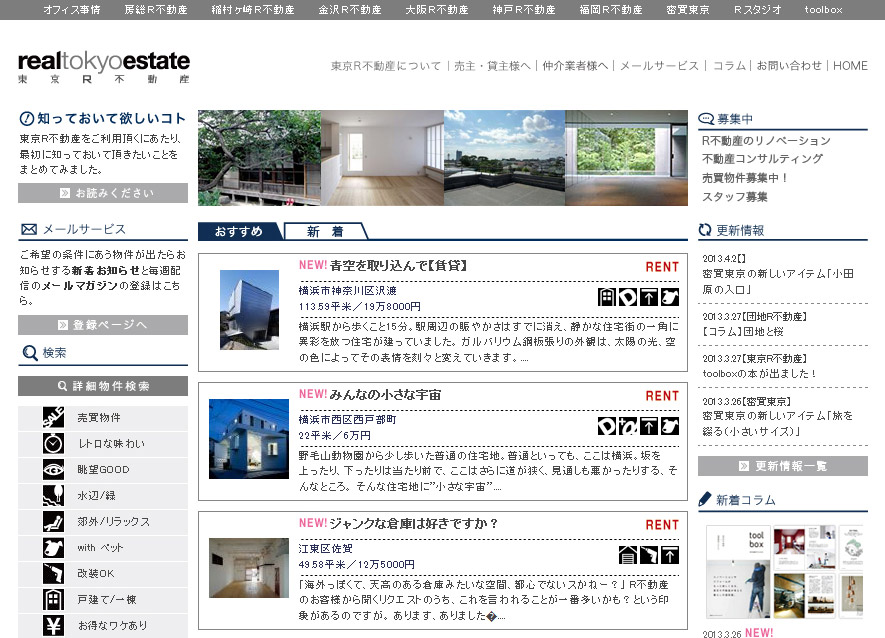Select the レトロな味わい clock icon
The width and height of the screenshot is (885, 638).
tap(54, 443)
